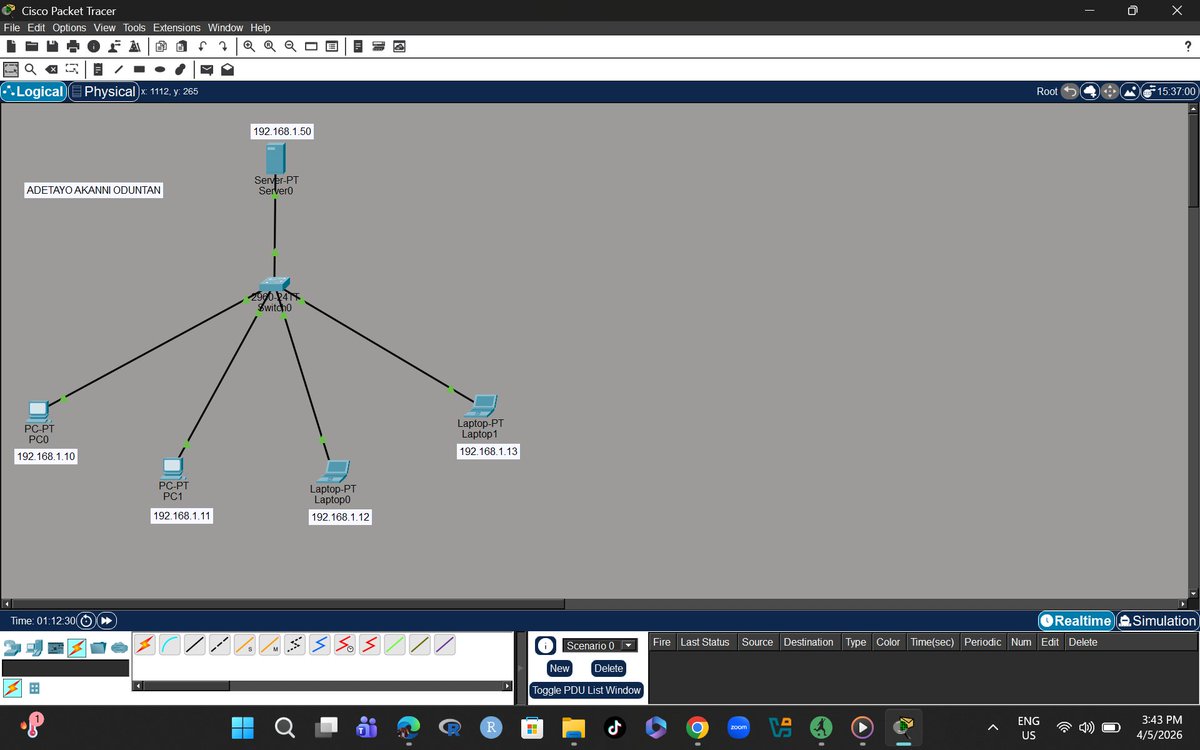This screenshot has height=750, width=1200.
Task: Switch to the Logical workspace view
Action: (x=34, y=91)
